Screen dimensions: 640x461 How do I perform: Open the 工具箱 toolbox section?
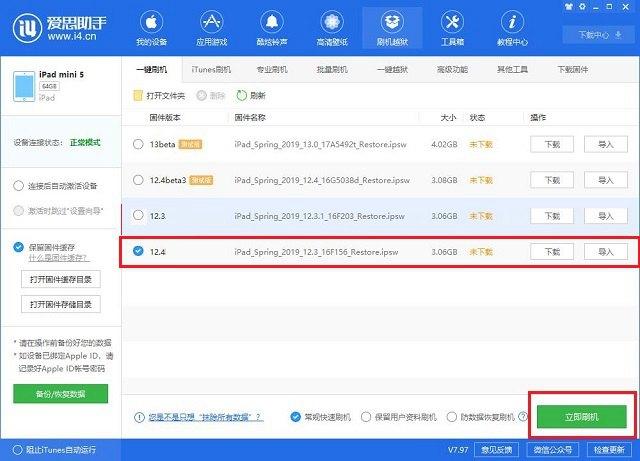pos(452,28)
